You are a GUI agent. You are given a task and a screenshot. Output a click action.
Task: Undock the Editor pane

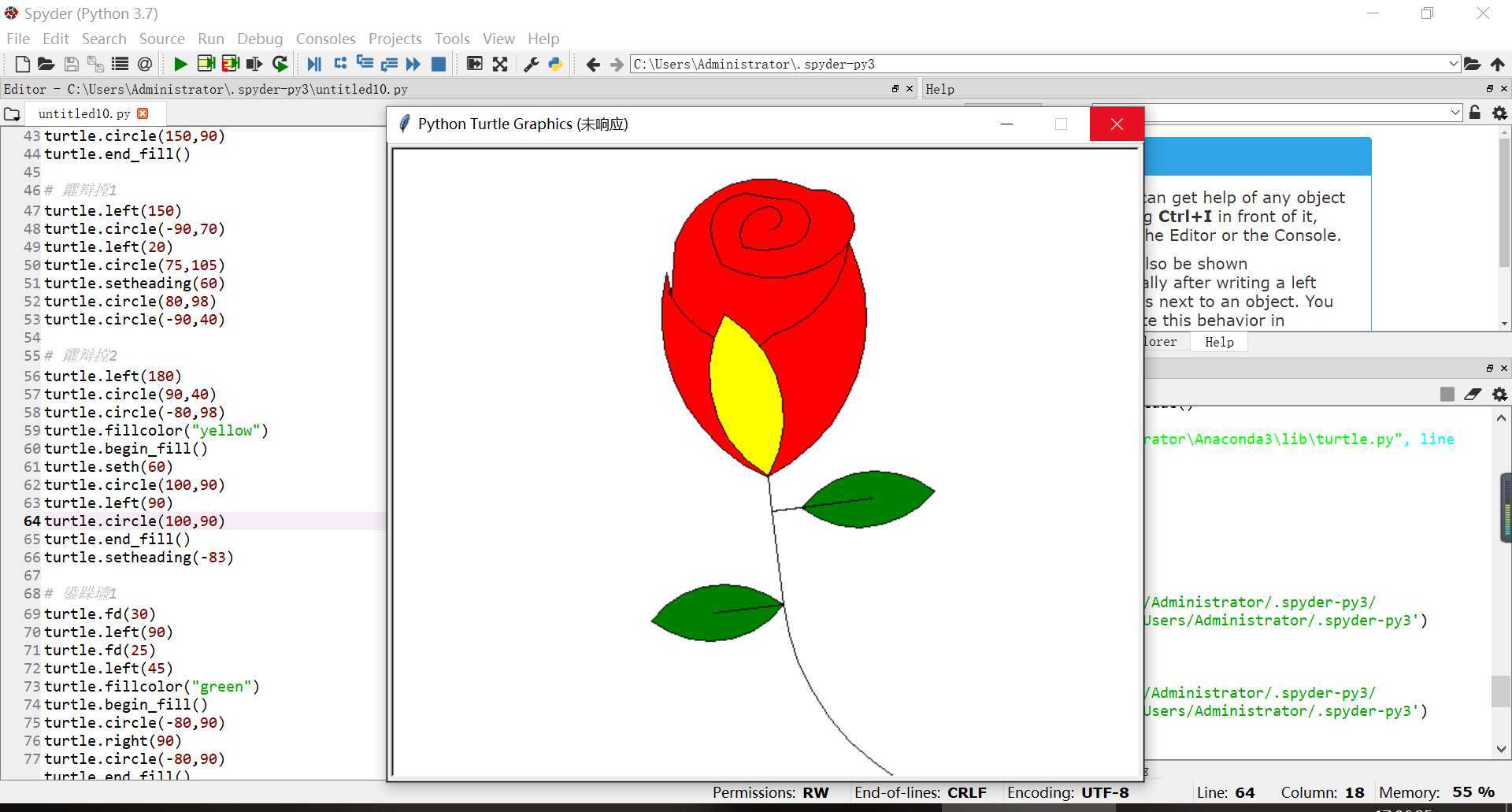pos(895,89)
